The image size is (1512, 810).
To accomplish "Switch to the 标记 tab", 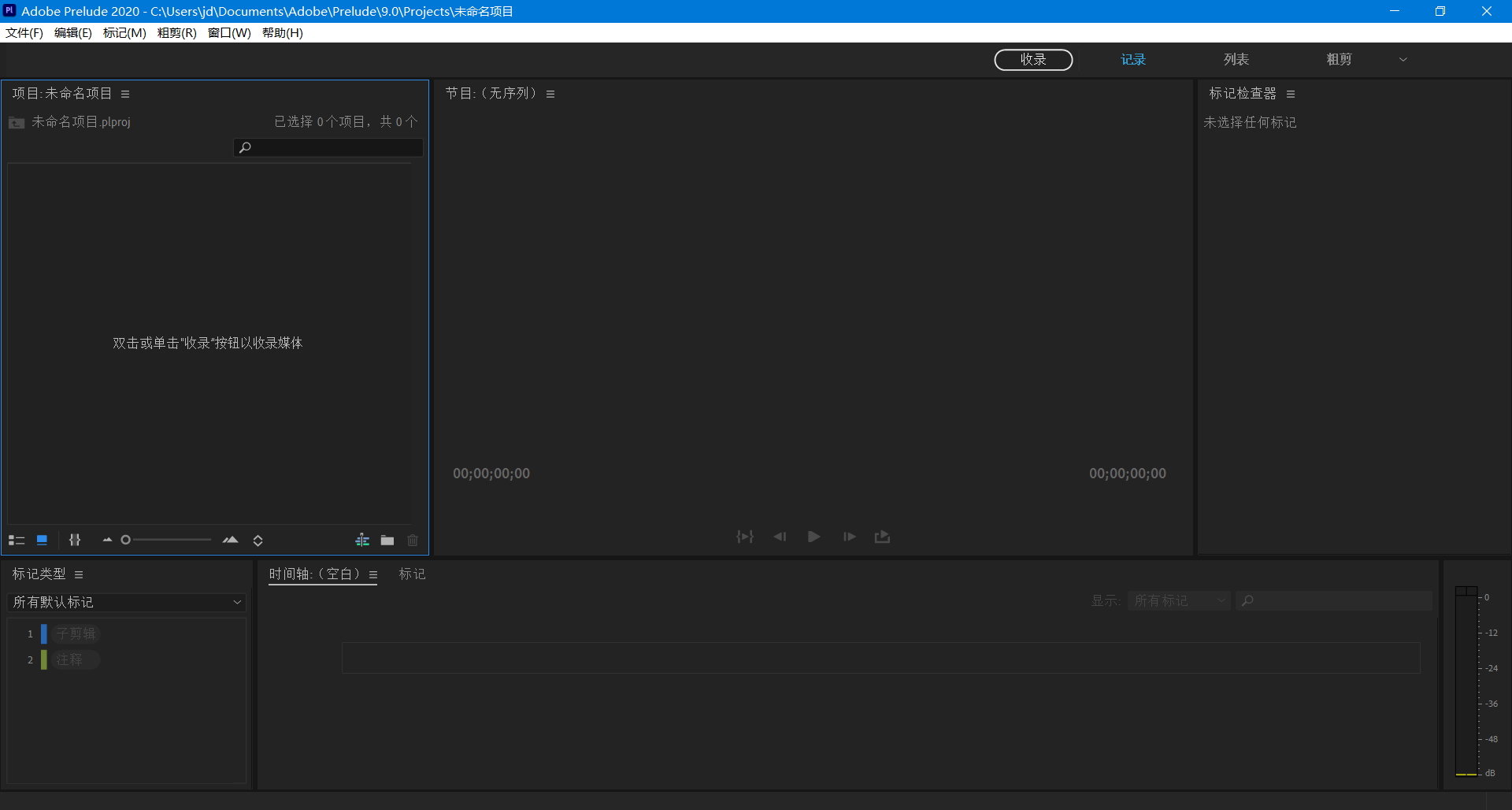I will (x=412, y=574).
